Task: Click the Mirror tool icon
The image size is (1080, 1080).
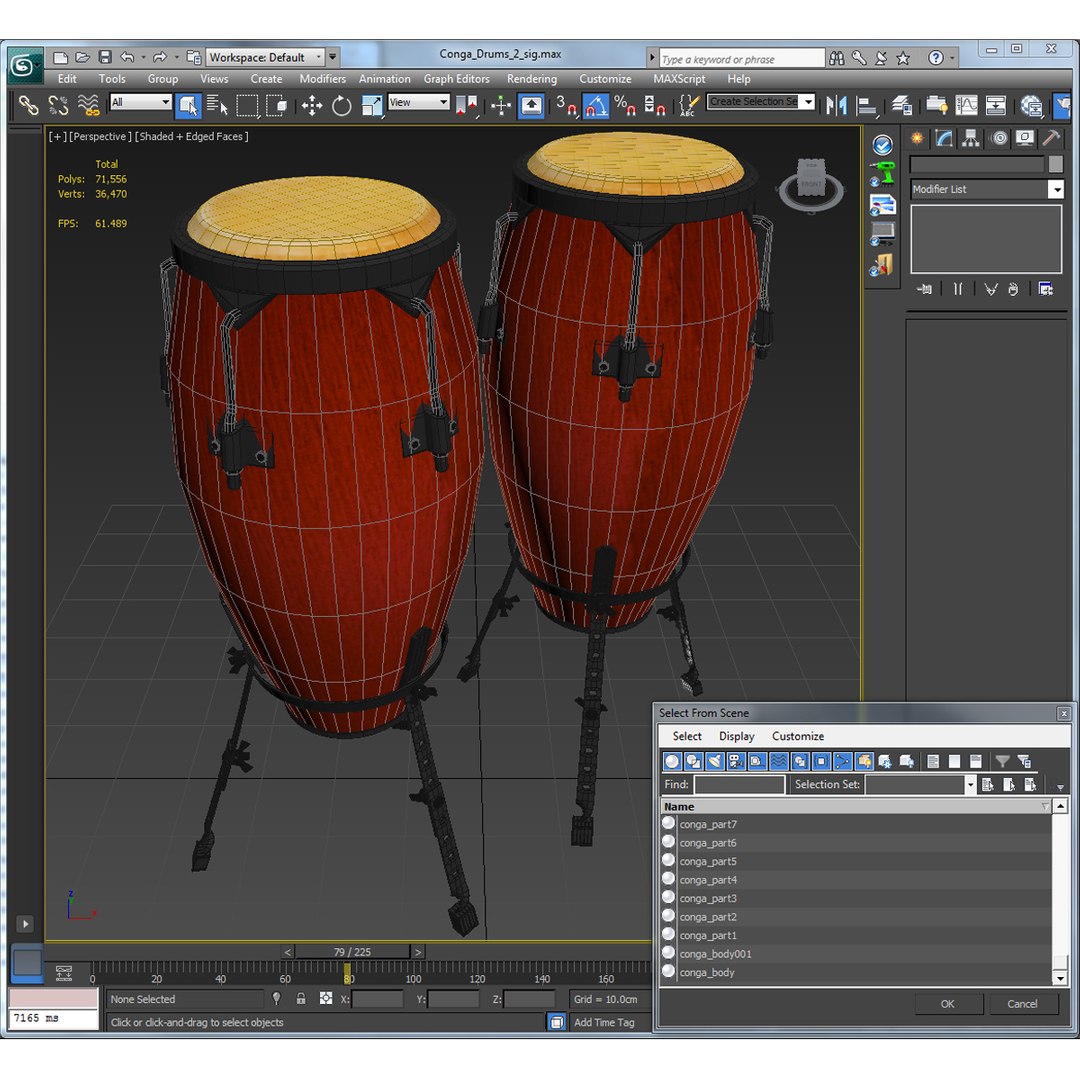Action: tap(835, 105)
